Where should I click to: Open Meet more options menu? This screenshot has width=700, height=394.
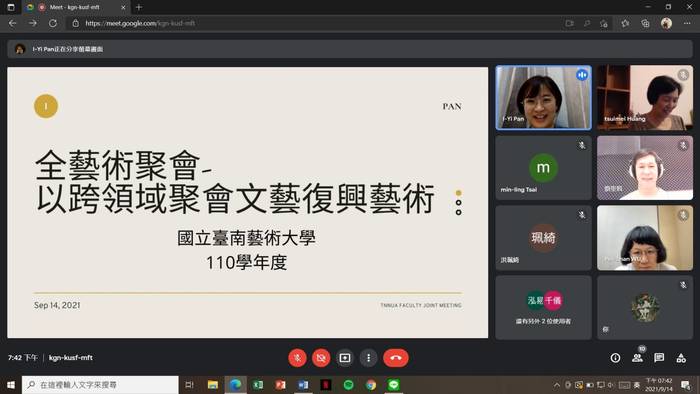click(368, 358)
